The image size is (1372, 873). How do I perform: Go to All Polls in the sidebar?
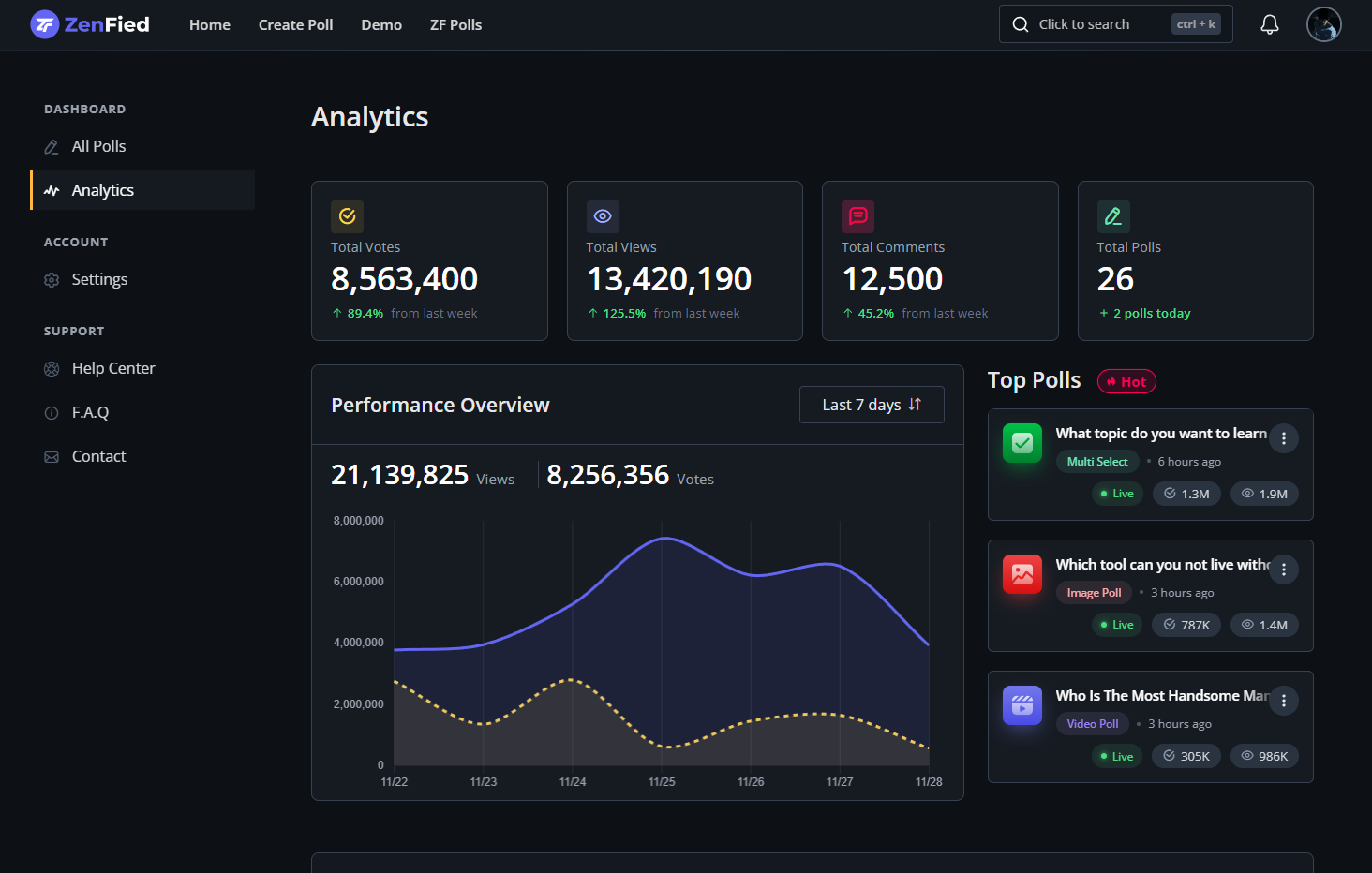(x=98, y=146)
